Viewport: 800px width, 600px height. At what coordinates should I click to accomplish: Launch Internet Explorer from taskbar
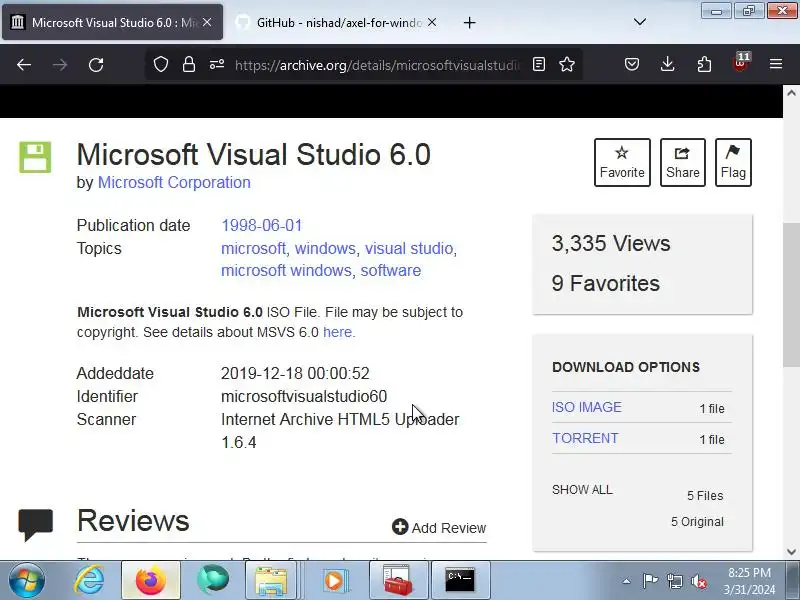[89, 580]
